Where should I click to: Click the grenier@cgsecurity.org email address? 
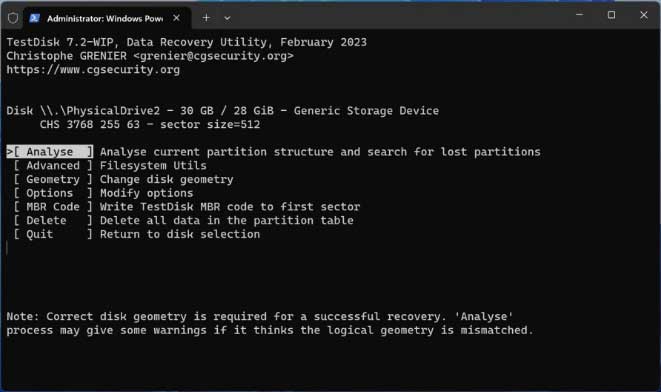coord(213,56)
